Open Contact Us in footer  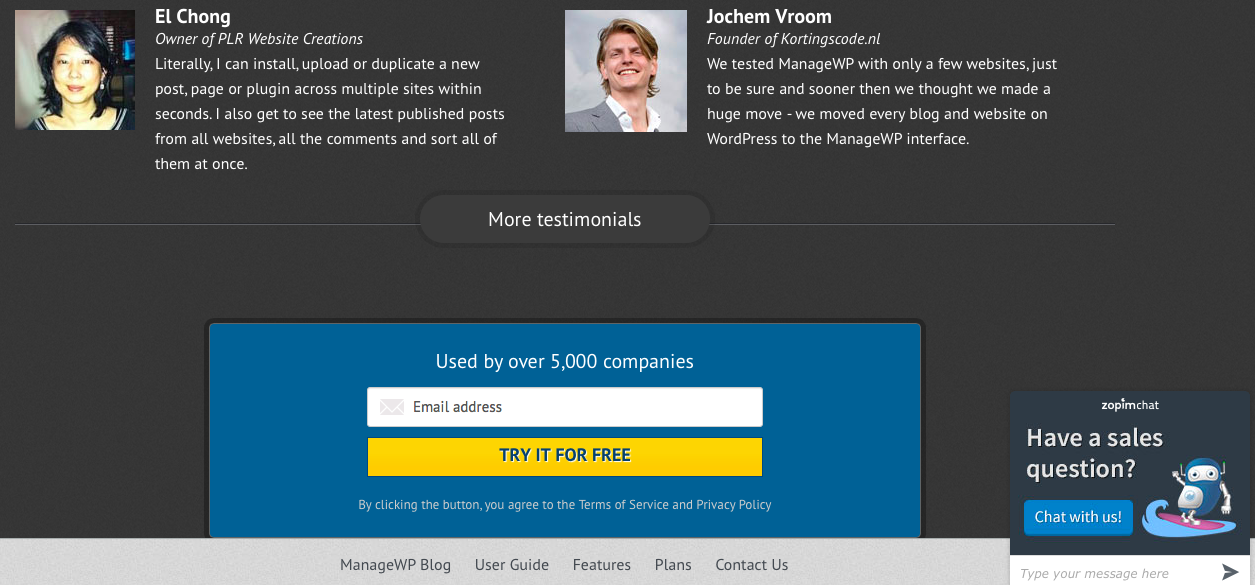click(752, 565)
